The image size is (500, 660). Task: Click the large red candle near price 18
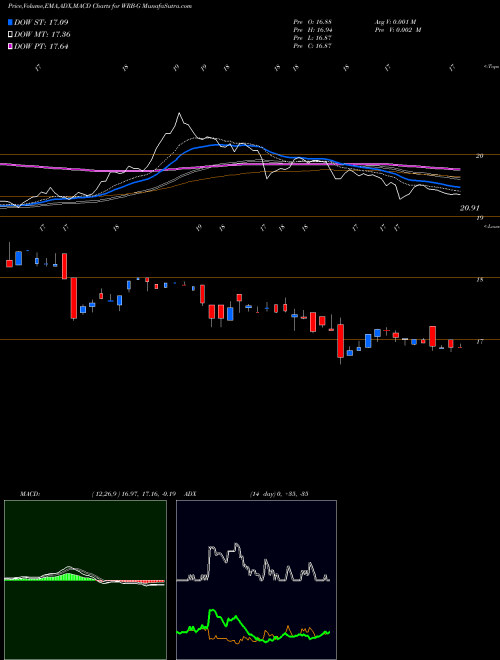pyautogui.click(x=74, y=298)
